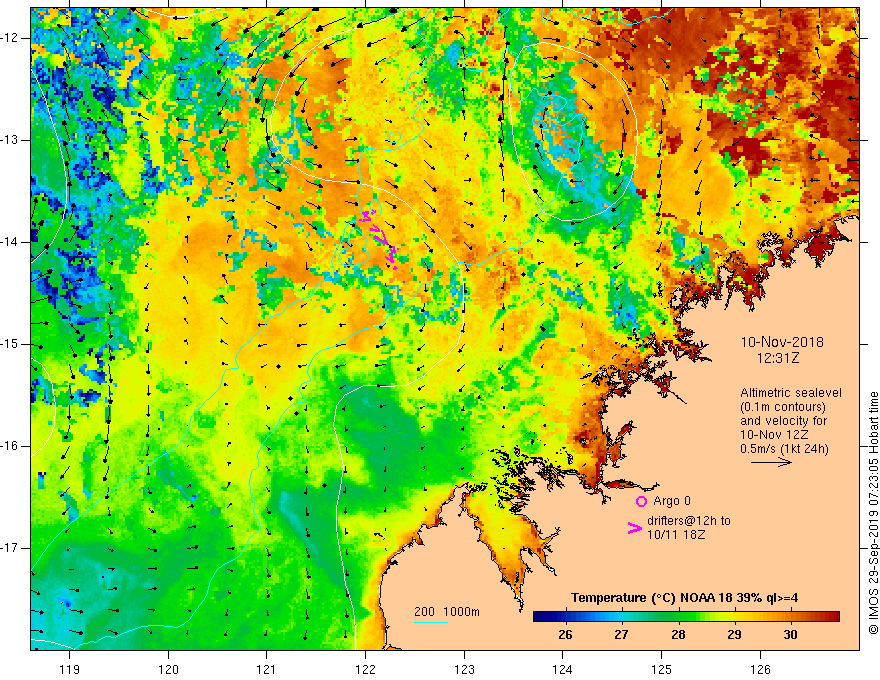Click latitude label -15 on left axis
The height and width of the screenshot is (680, 880).
[x=10, y=344]
